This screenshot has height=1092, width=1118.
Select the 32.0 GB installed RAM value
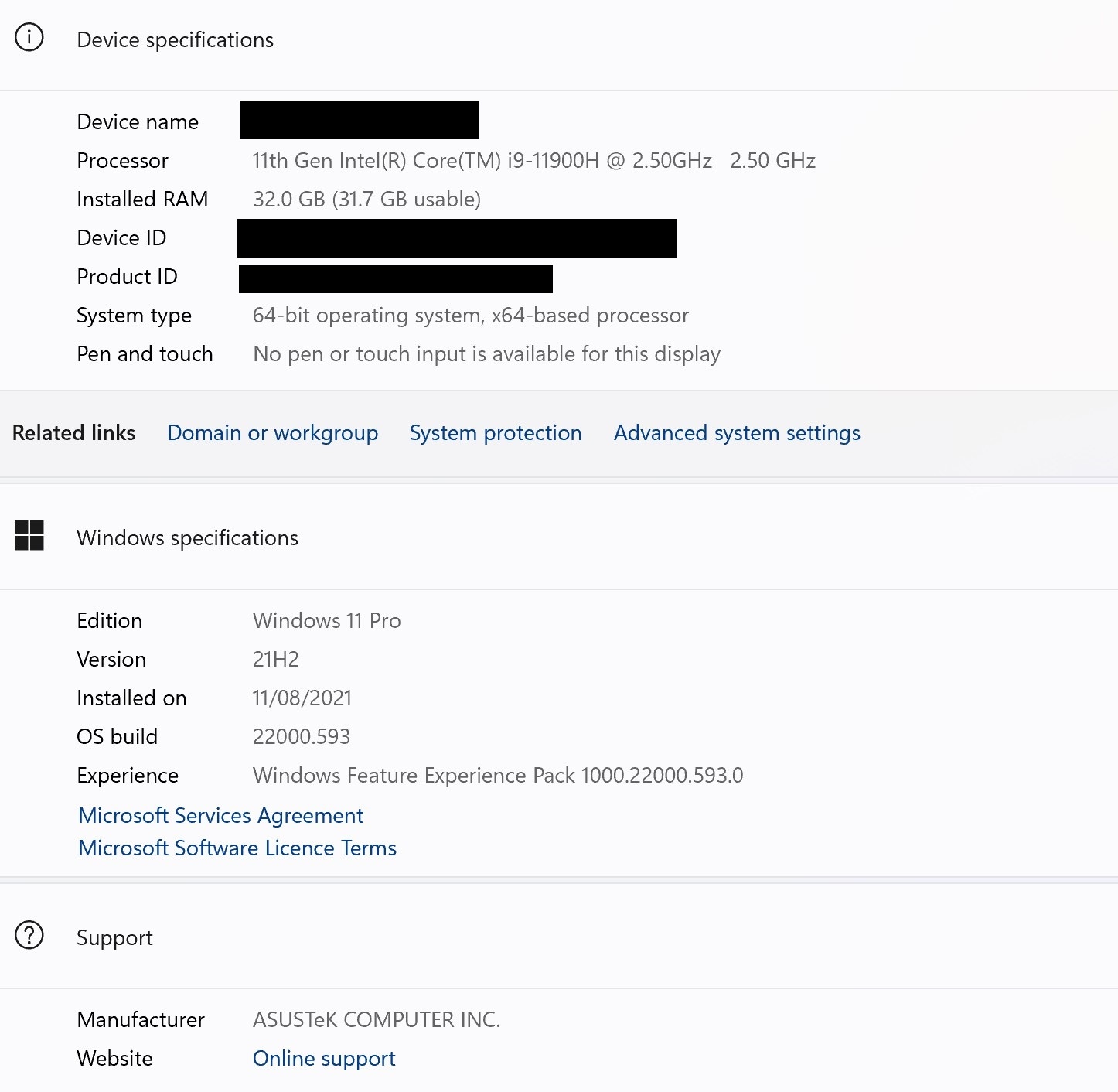(366, 200)
